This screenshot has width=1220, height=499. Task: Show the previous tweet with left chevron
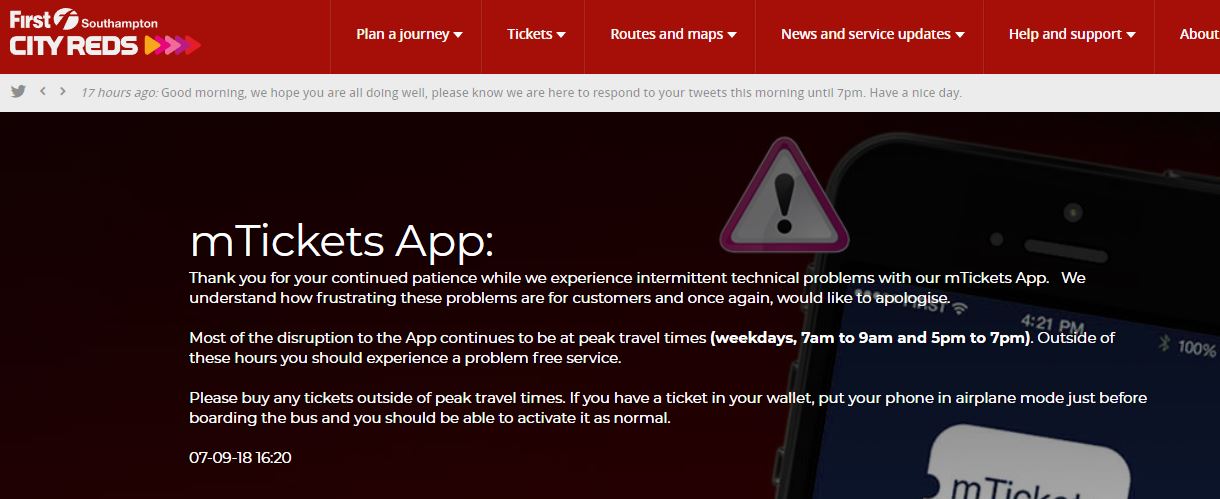tap(43, 91)
